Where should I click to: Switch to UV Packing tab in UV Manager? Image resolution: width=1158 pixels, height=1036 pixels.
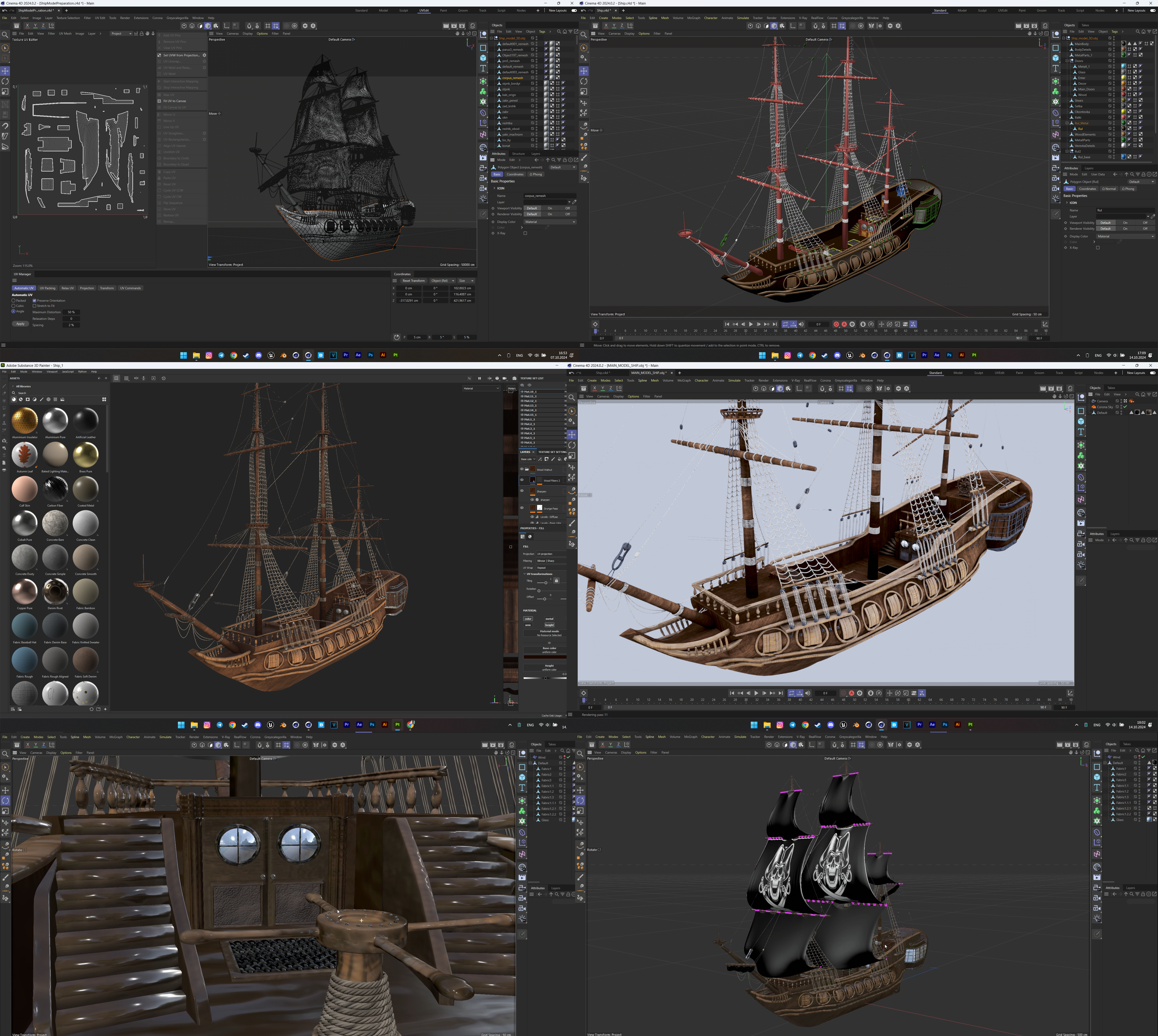click(x=48, y=288)
